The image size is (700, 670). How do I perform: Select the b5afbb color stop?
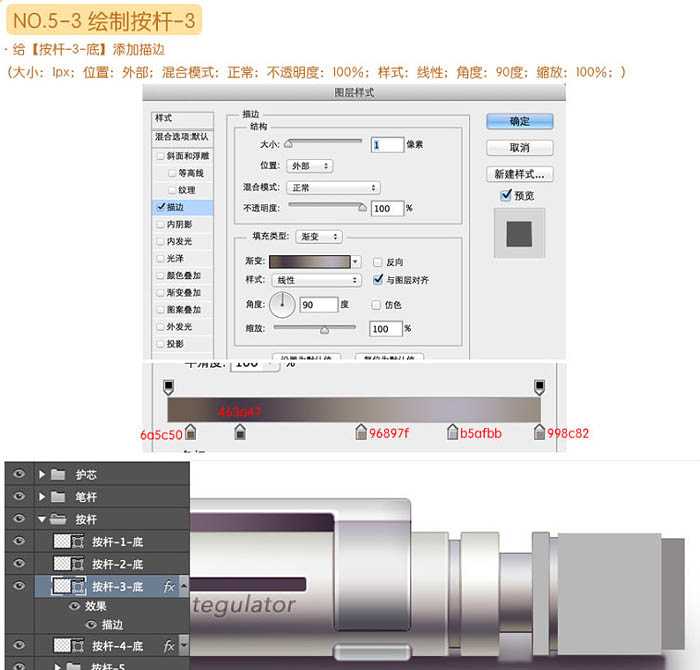[452, 432]
